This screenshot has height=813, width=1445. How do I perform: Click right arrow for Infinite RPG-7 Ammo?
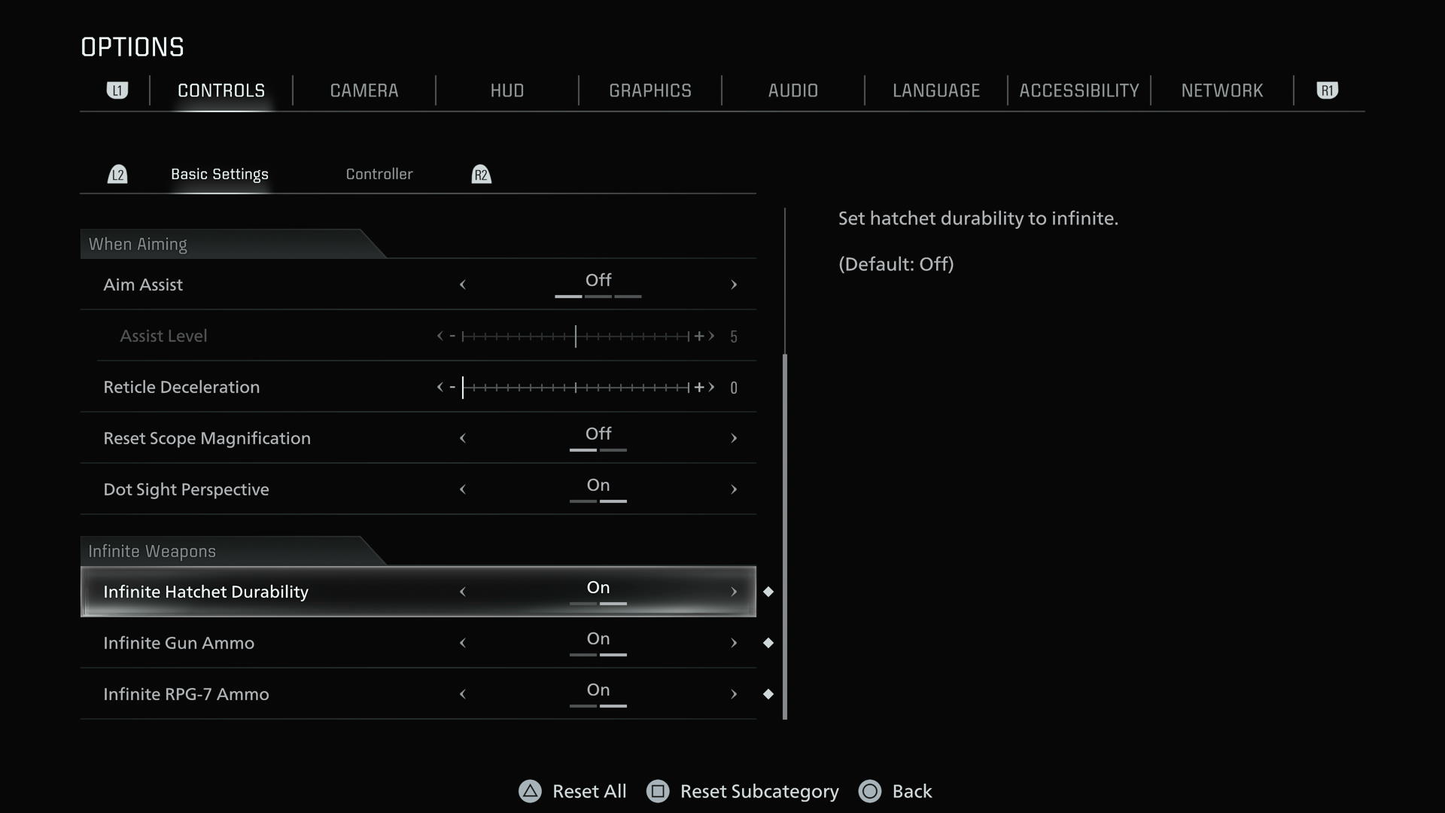tap(734, 694)
